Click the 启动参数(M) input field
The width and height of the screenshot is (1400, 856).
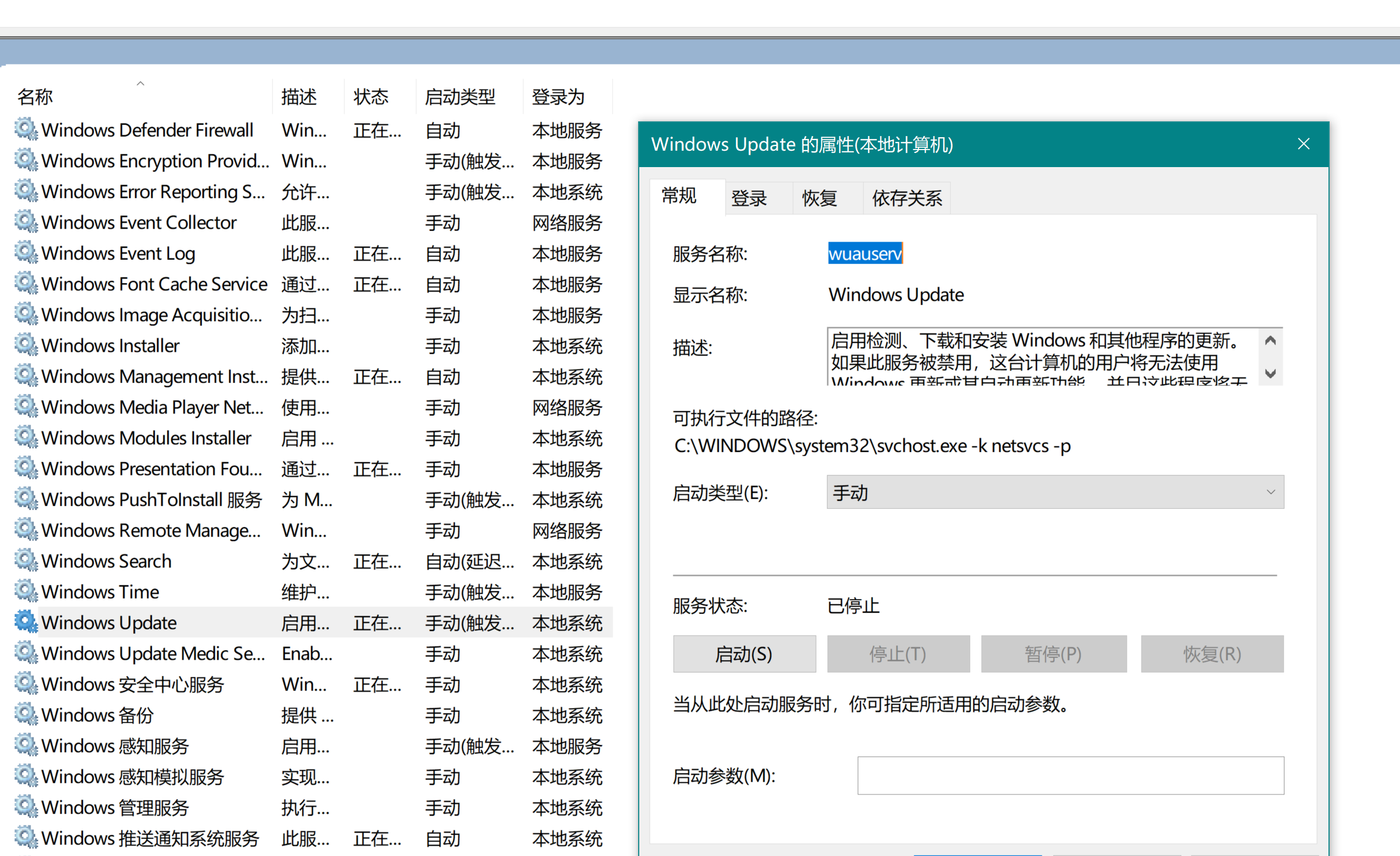point(1070,776)
